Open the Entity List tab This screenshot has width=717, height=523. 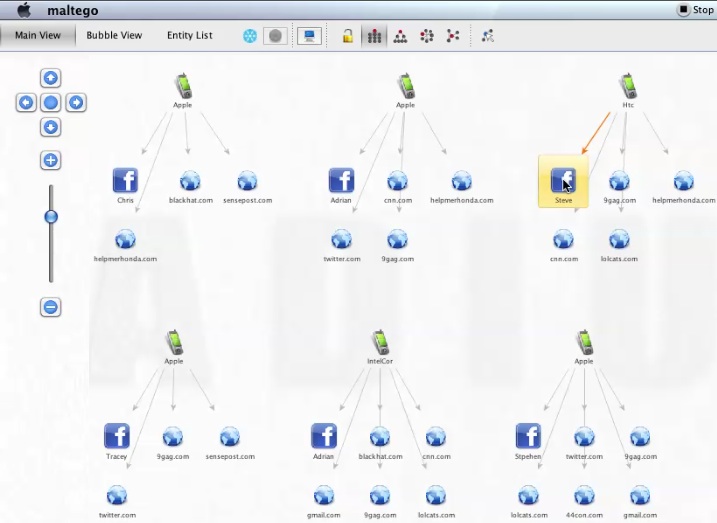point(189,35)
